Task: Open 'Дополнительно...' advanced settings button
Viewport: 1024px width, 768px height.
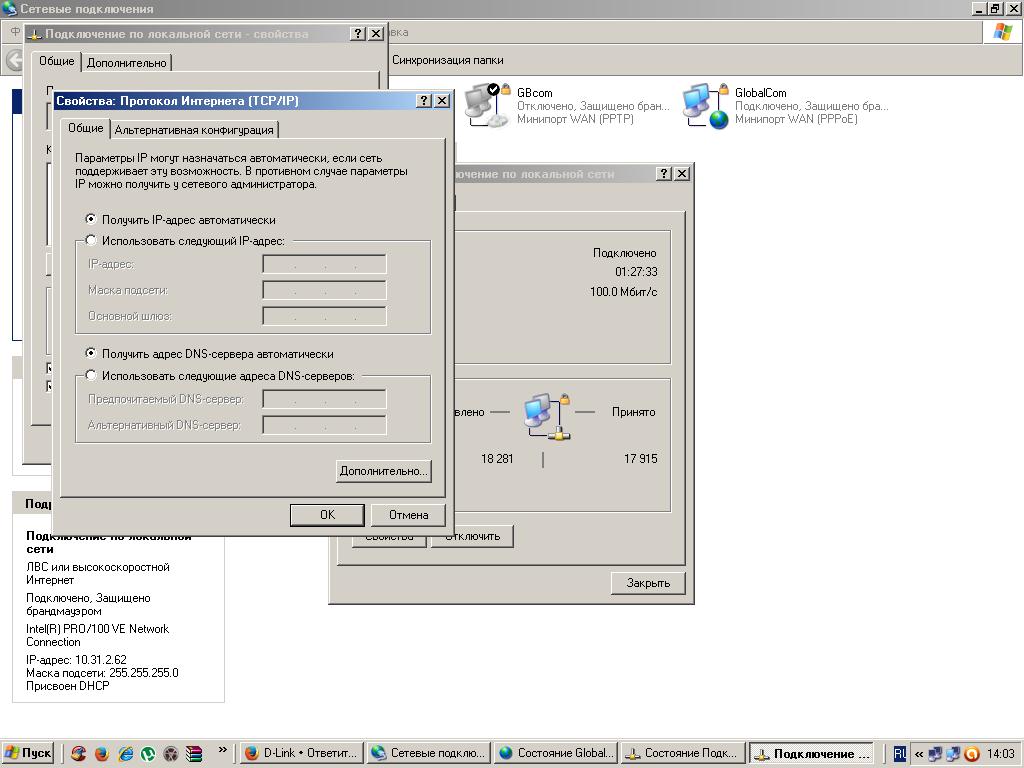Action: (x=383, y=471)
